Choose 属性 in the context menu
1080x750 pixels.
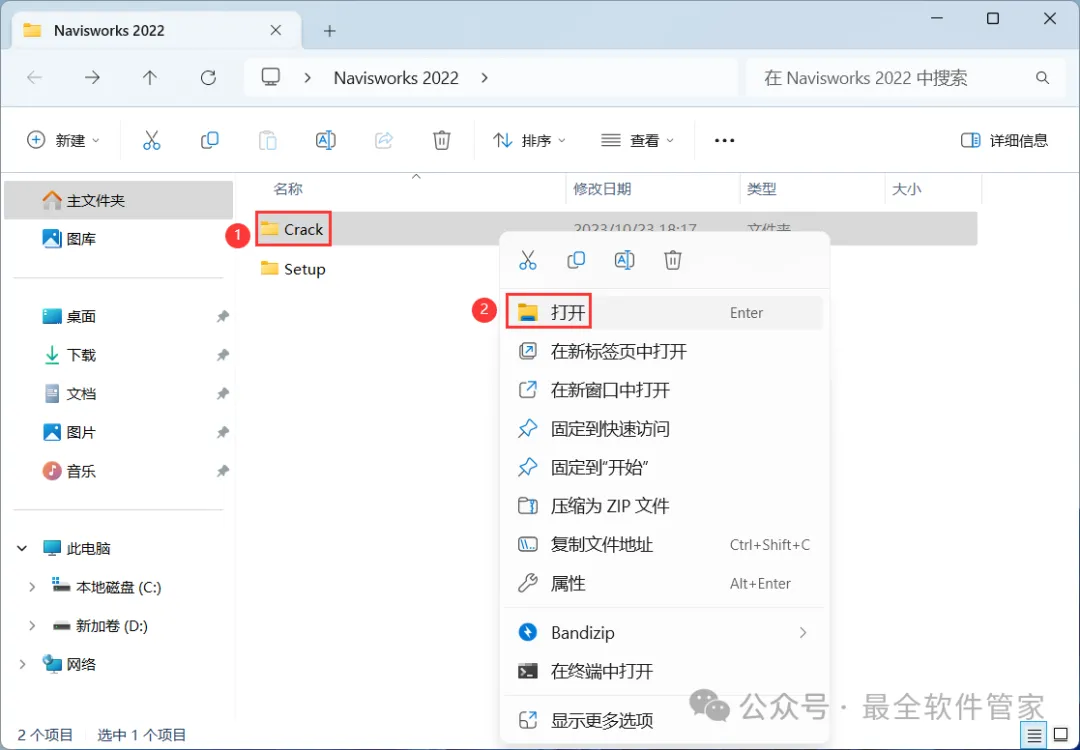click(665, 584)
